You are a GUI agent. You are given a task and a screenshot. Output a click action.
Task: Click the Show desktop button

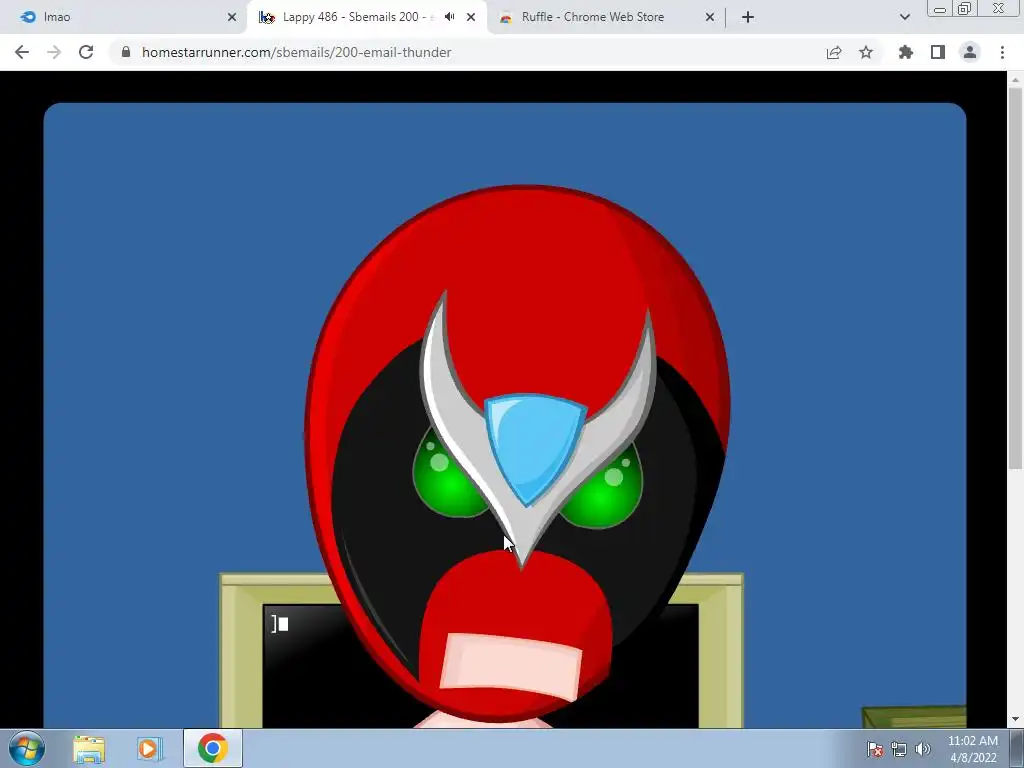click(x=1017, y=749)
